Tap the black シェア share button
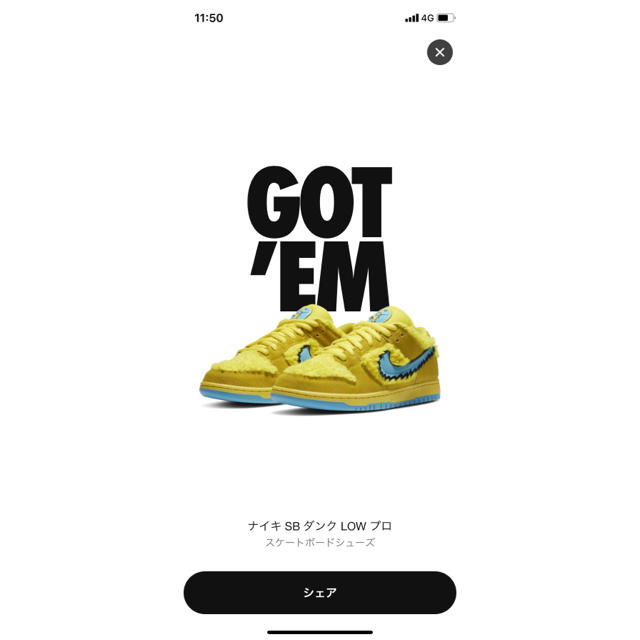The width and height of the screenshot is (640, 640). coord(320,592)
